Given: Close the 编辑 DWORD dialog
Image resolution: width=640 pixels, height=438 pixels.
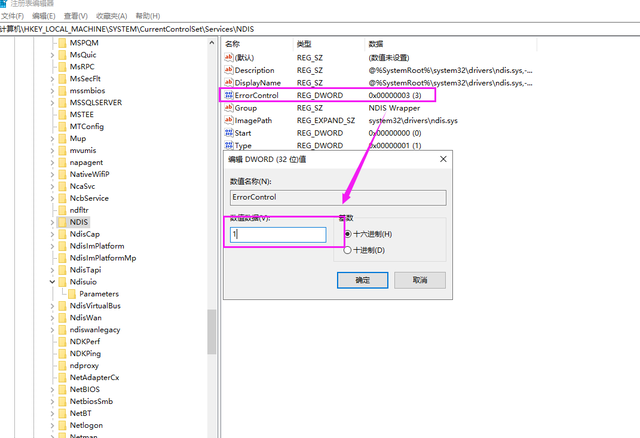Looking at the screenshot, I should pos(443,159).
